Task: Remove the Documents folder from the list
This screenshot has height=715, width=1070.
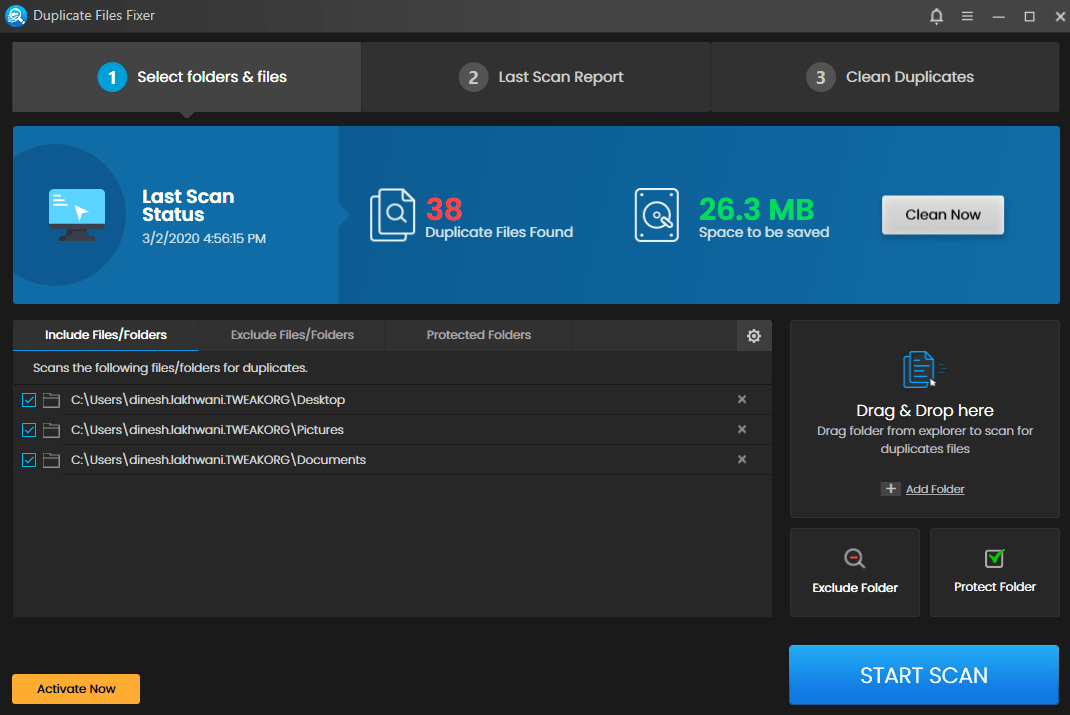Action: [x=742, y=459]
